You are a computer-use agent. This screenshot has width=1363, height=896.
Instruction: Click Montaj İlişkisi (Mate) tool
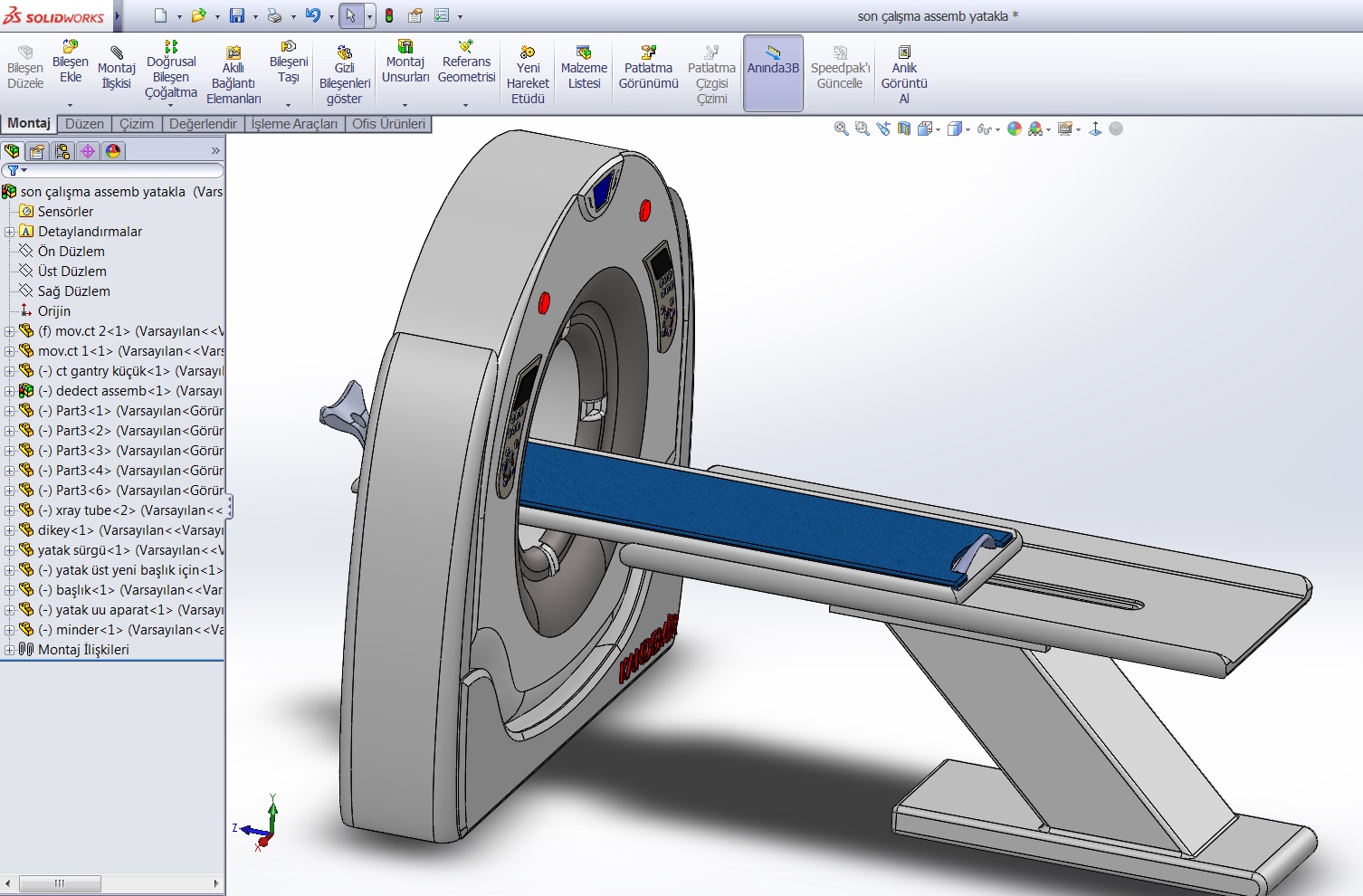117,68
